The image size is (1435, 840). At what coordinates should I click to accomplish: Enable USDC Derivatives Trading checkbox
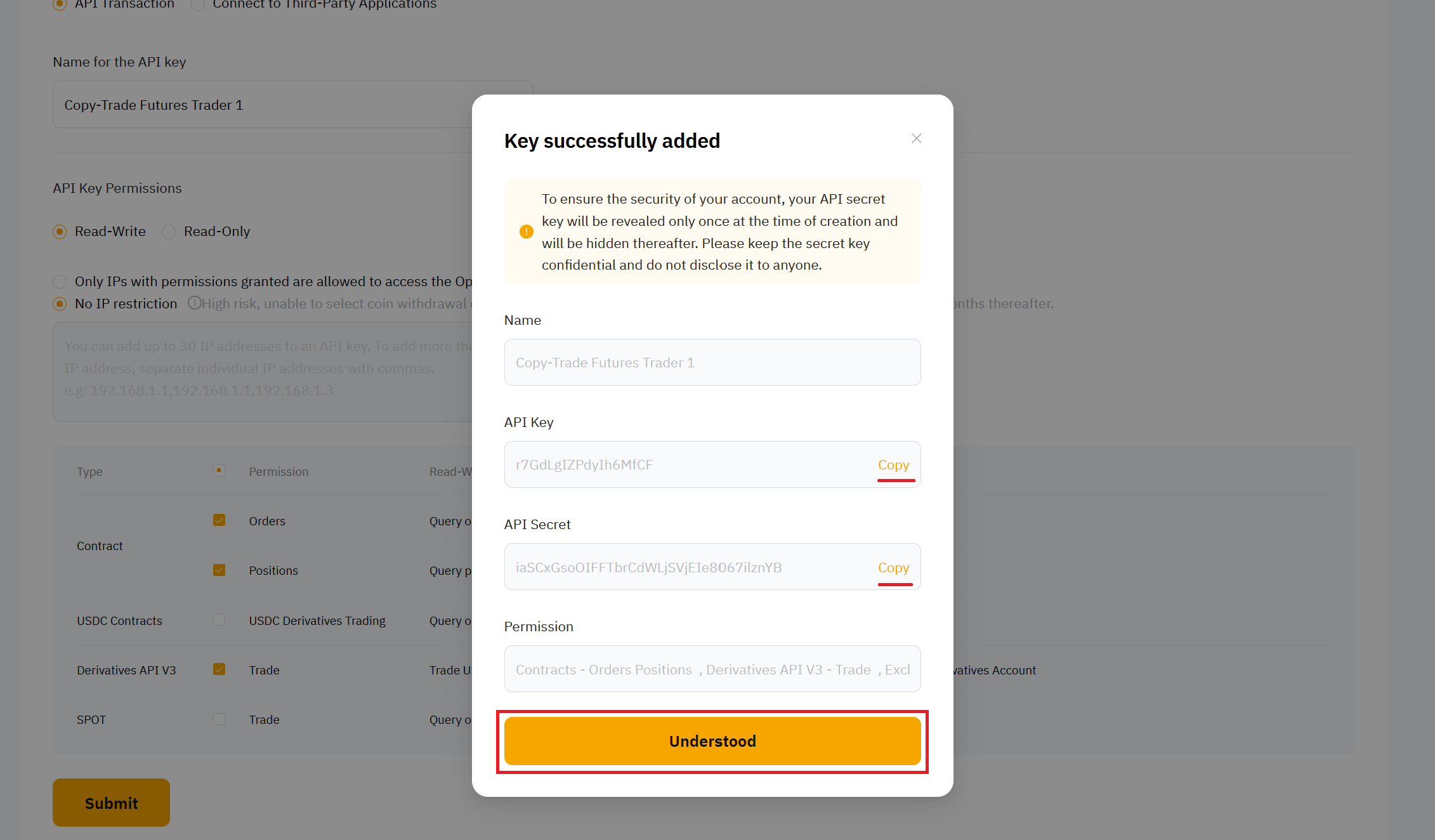click(219, 620)
